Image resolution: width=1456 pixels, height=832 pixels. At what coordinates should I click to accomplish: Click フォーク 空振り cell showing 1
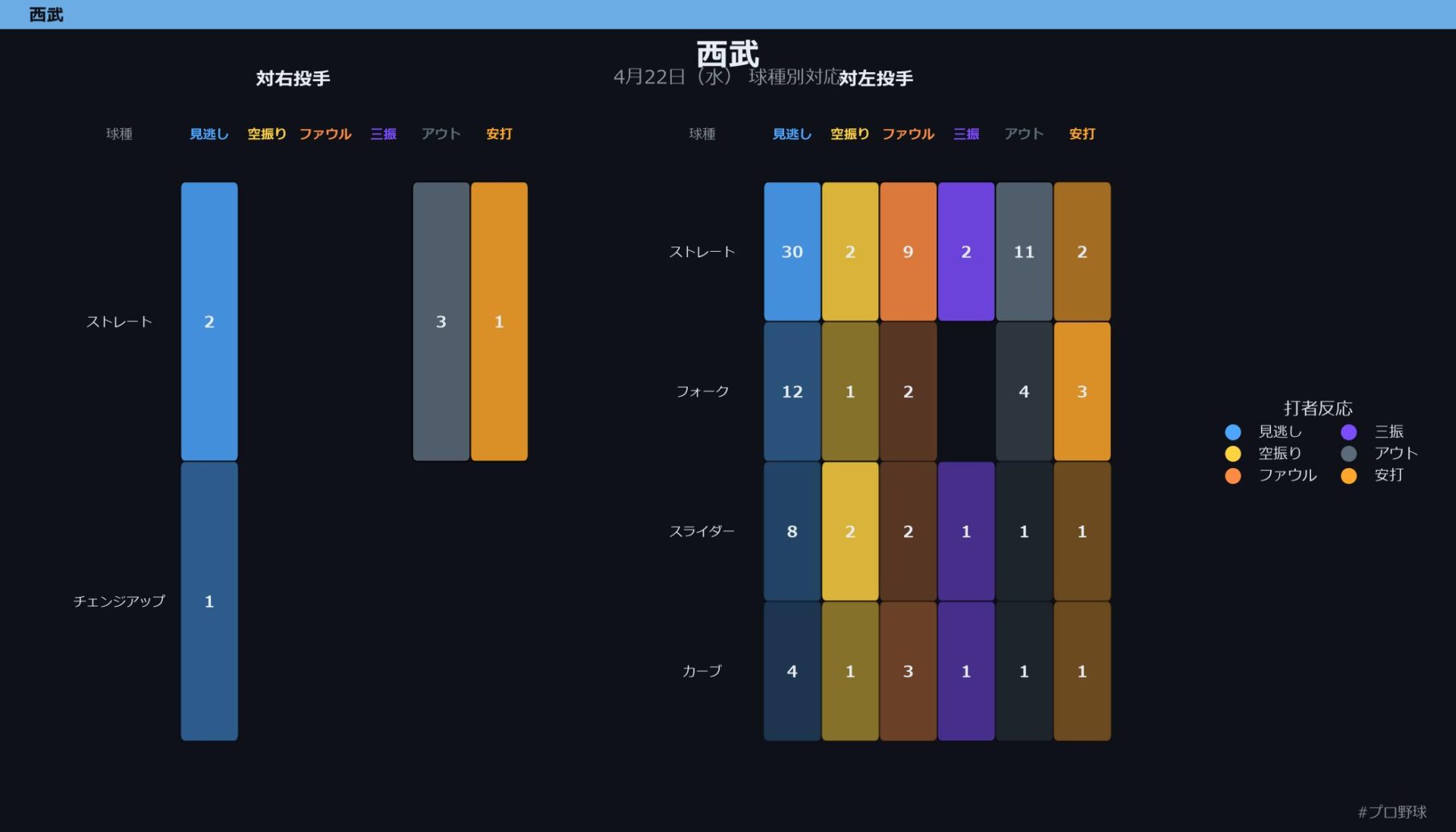tap(850, 391)
